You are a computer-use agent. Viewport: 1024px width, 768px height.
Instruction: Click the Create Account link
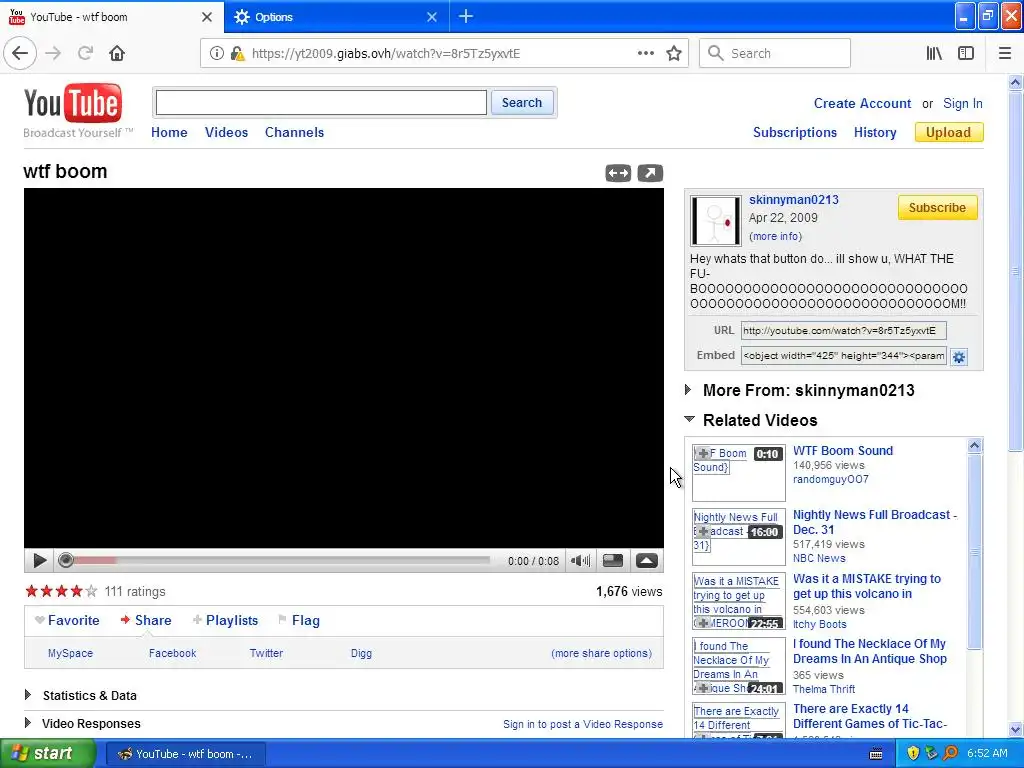(862, 103)
